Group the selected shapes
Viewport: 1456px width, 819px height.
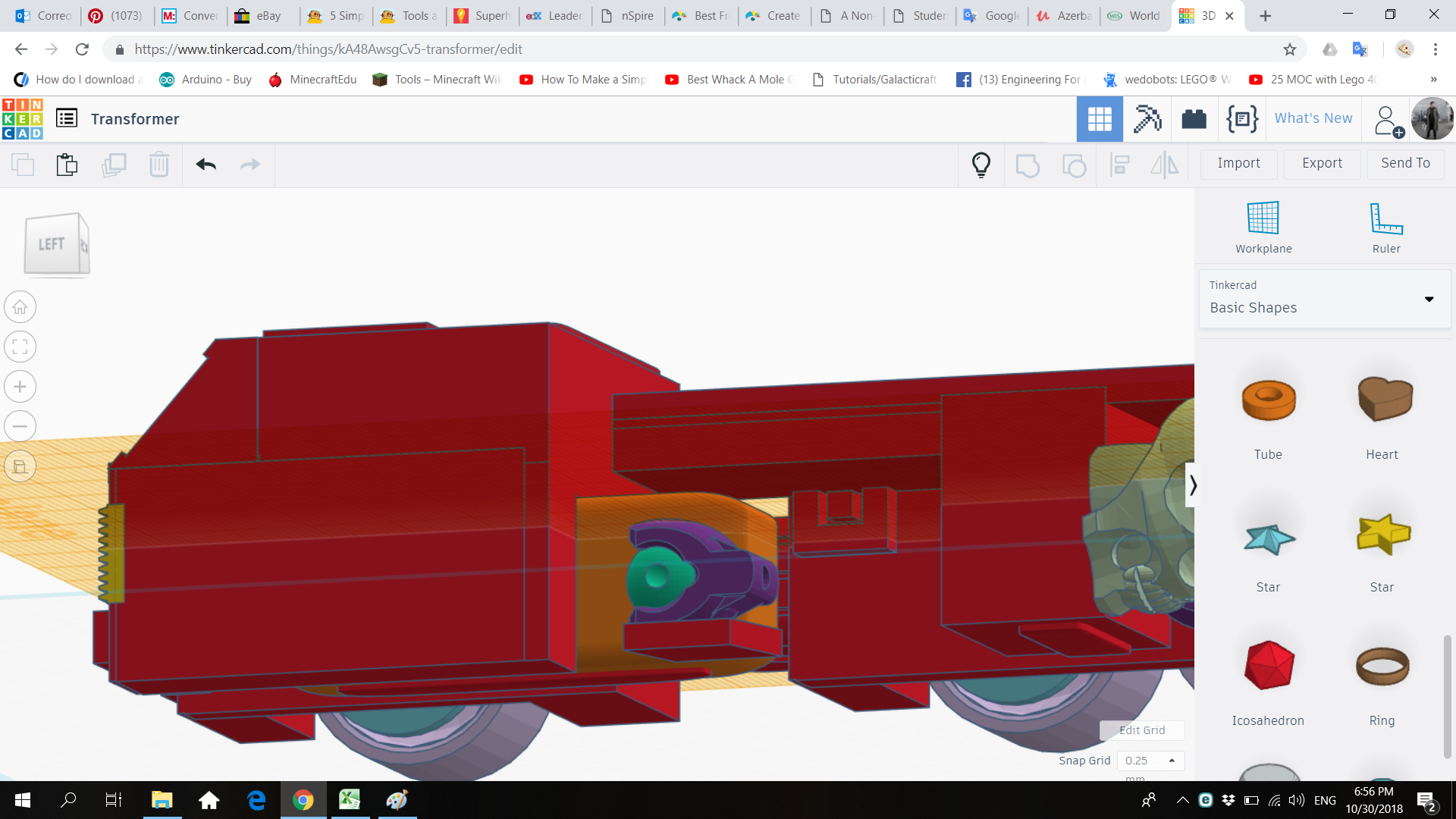[1028, 165]
